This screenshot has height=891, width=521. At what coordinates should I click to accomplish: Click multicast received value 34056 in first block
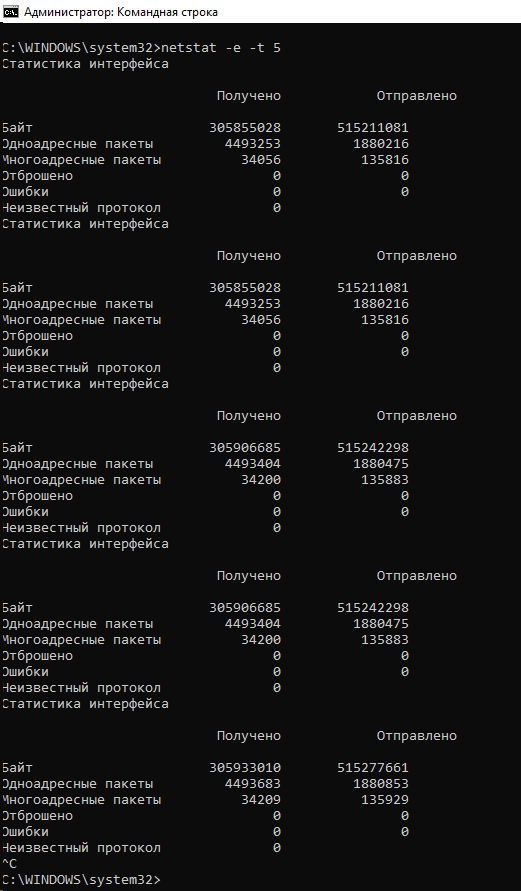pyautogui.click(x=261, y=160)
